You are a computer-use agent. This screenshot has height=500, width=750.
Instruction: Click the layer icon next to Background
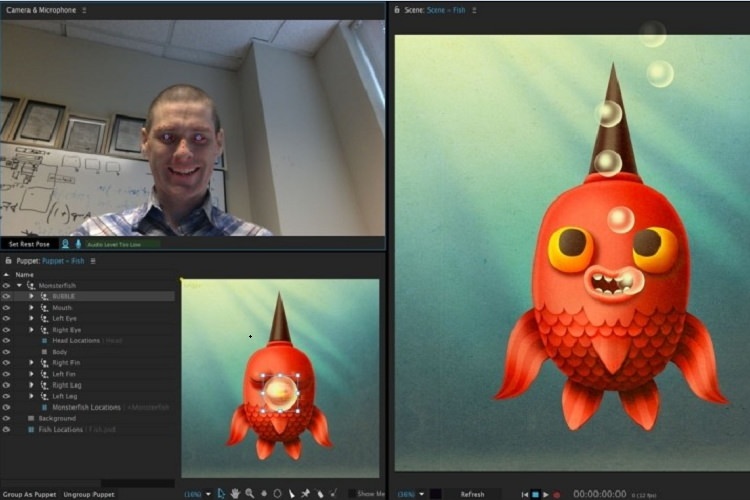31,419
